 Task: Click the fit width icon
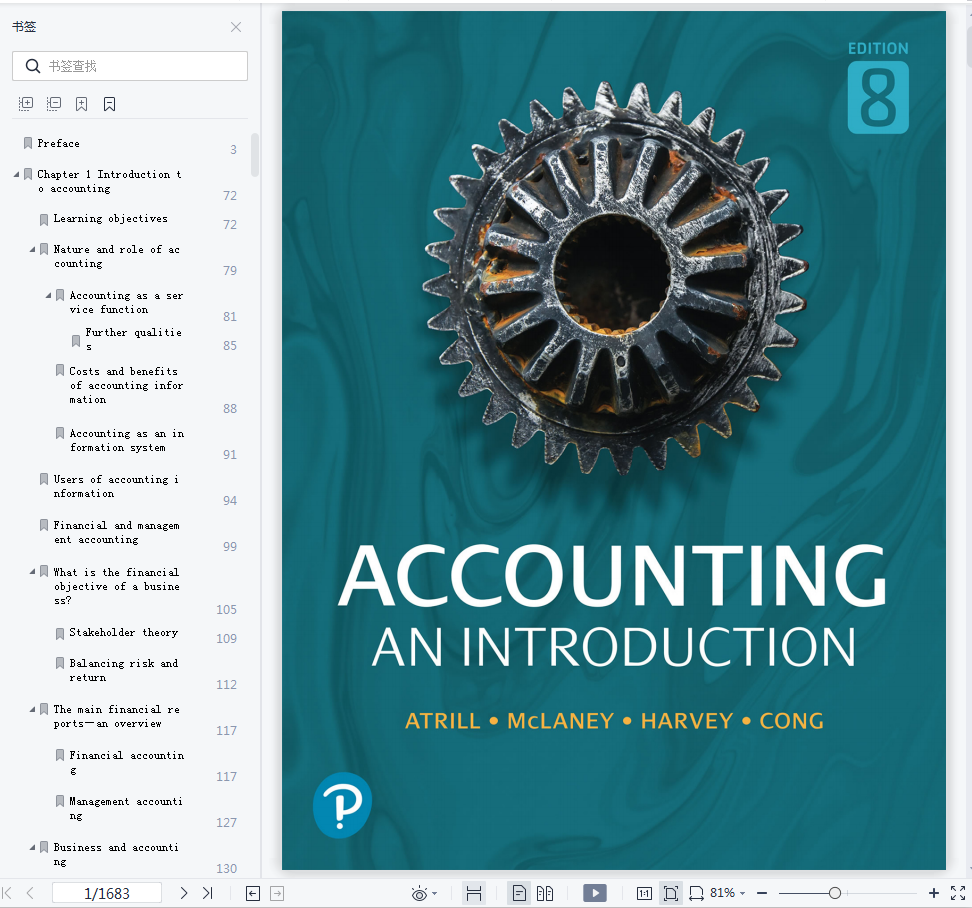[x=696, y=893]
